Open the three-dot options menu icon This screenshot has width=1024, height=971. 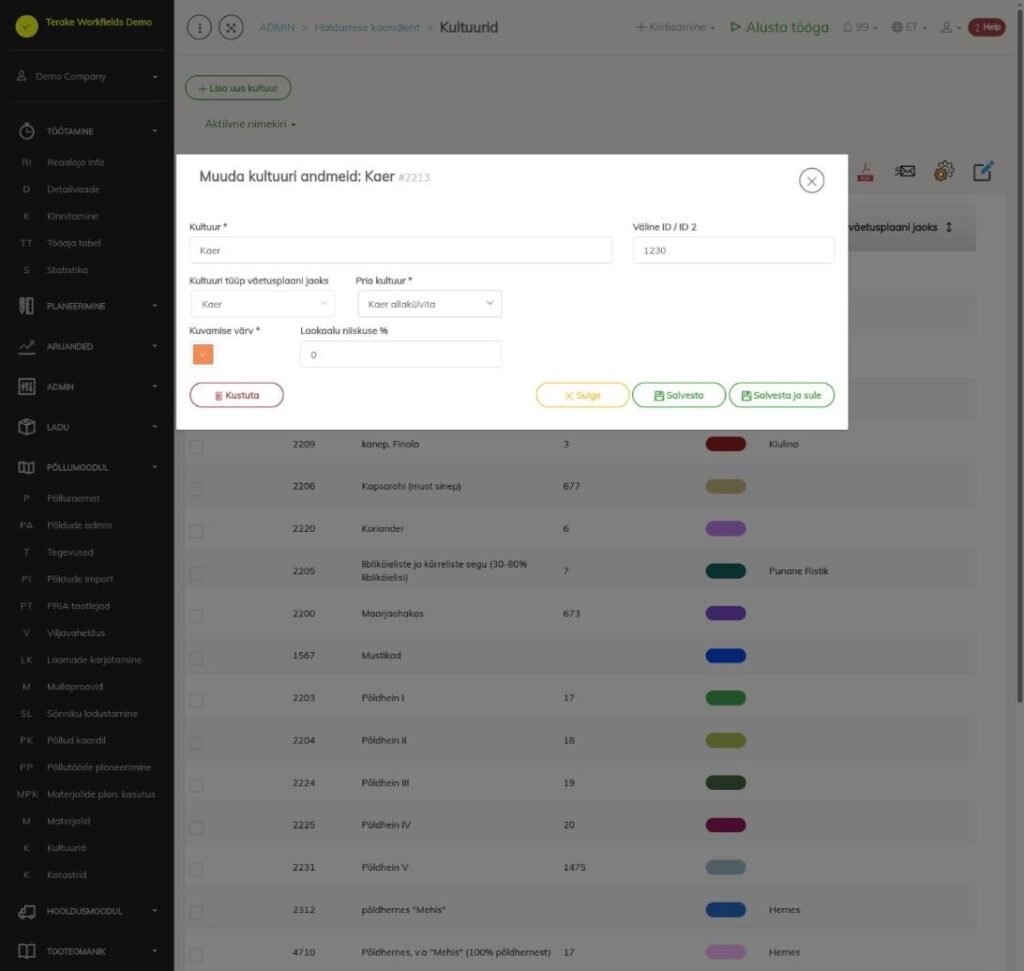(x=199, y=27)
